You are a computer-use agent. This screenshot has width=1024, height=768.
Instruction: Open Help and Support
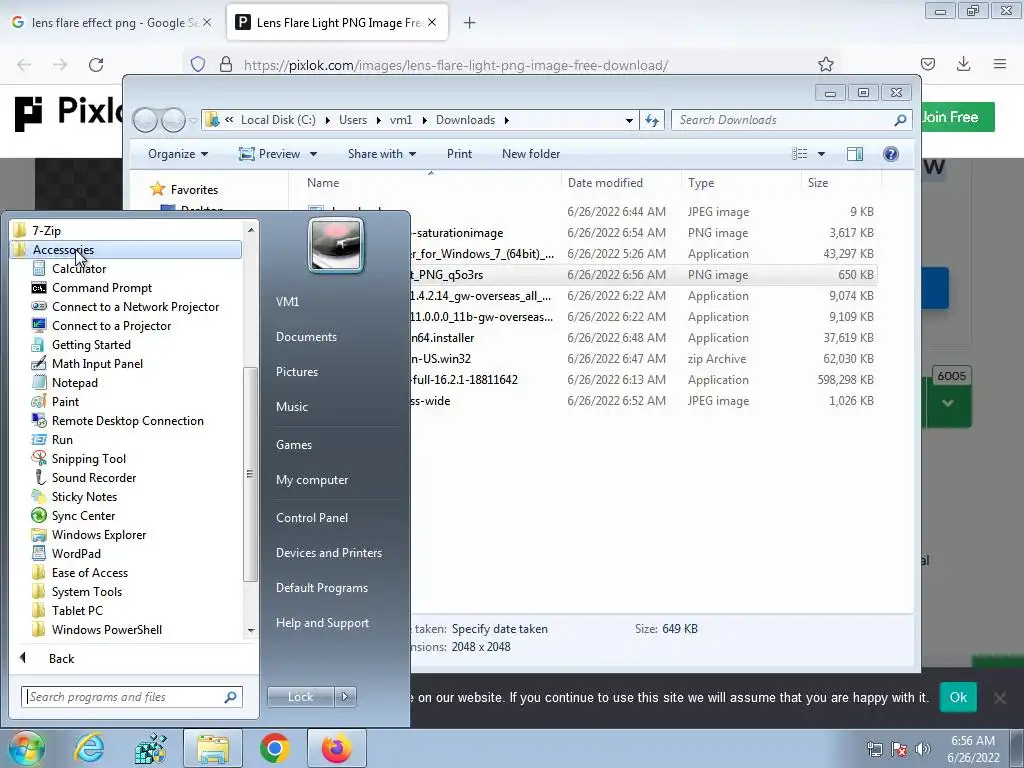[322, 623]
